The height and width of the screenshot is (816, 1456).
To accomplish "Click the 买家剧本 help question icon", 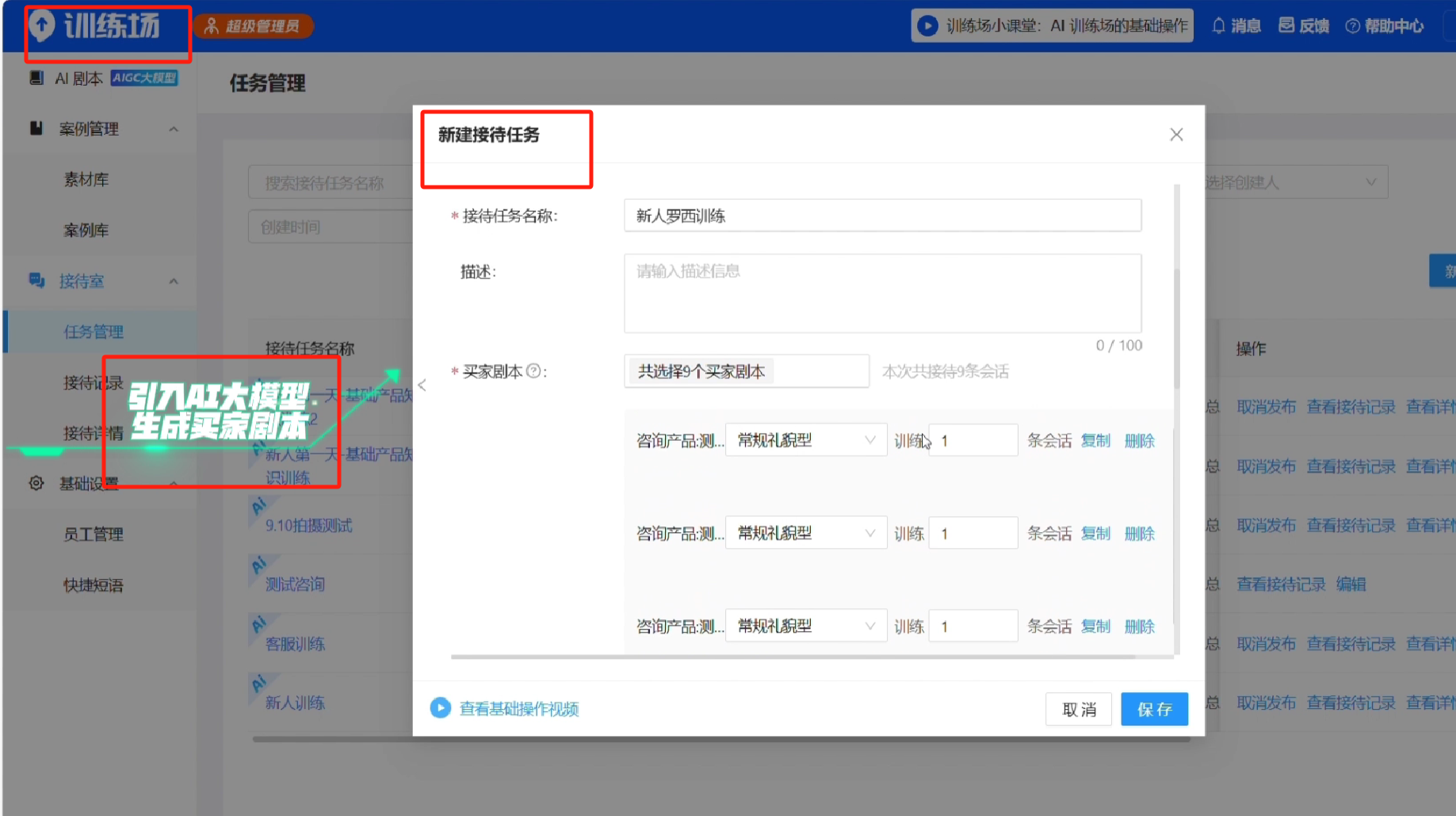I will coord(533,371).
